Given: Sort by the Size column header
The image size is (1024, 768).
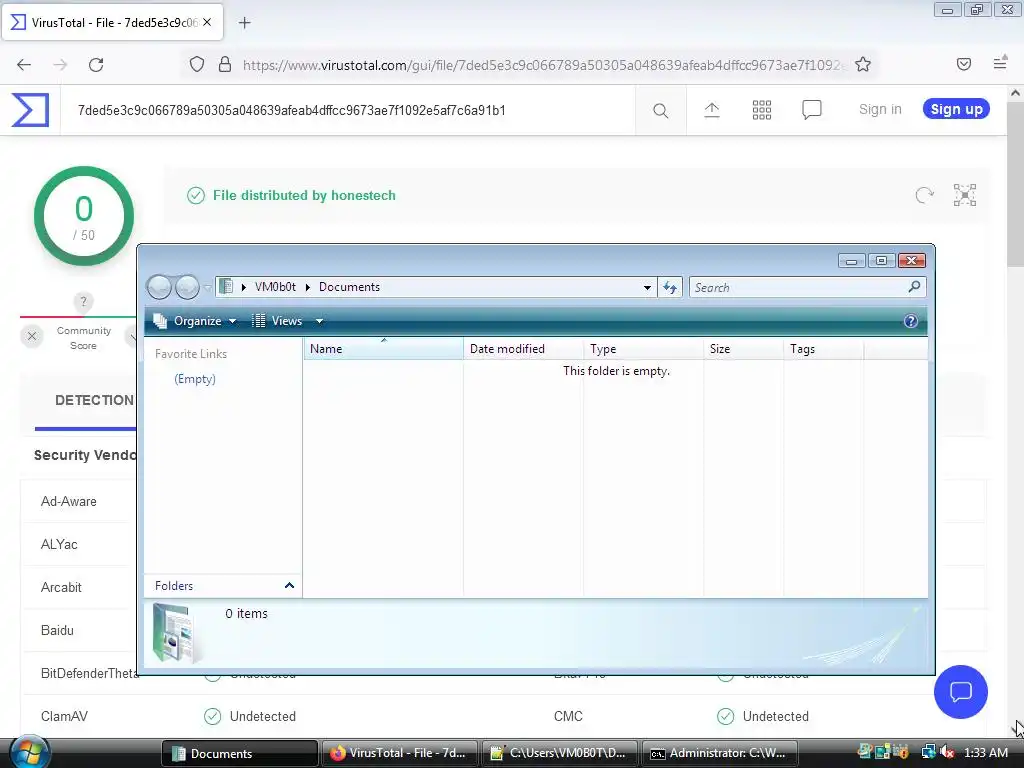Looking at the screenshot, I should 743,349.
